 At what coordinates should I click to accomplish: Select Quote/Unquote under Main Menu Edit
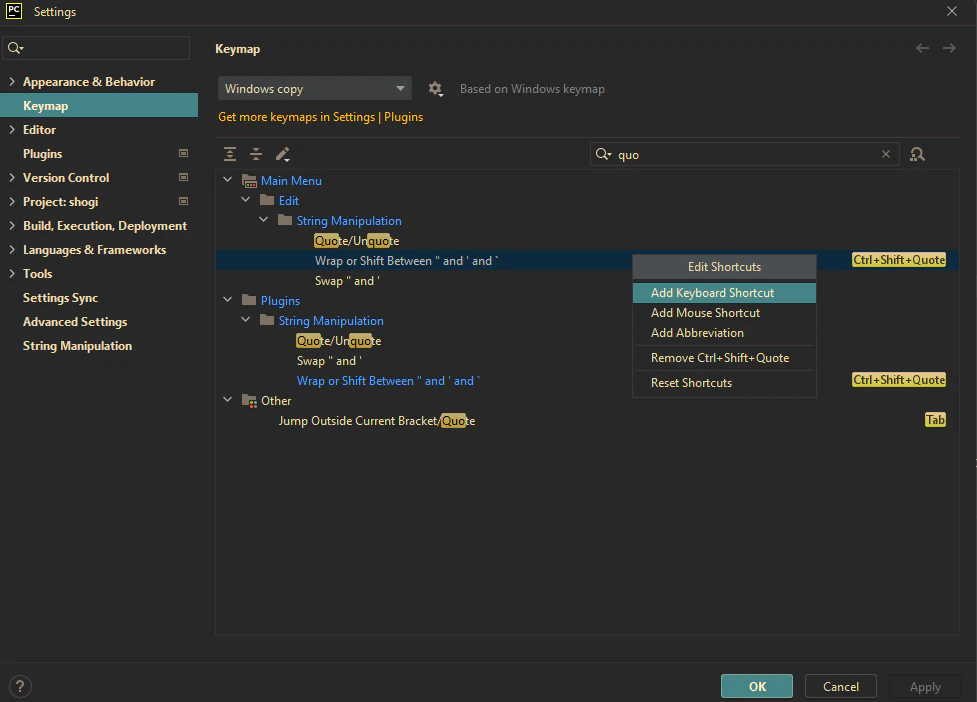(x=356, y=240)
